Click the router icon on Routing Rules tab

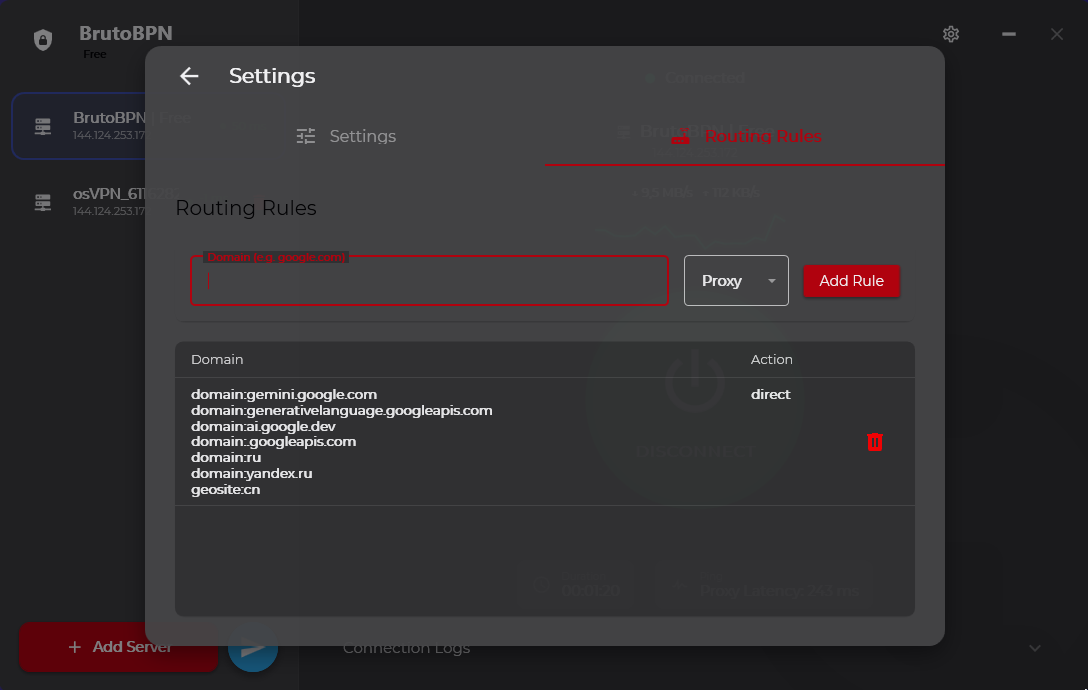tap(681, 137)
